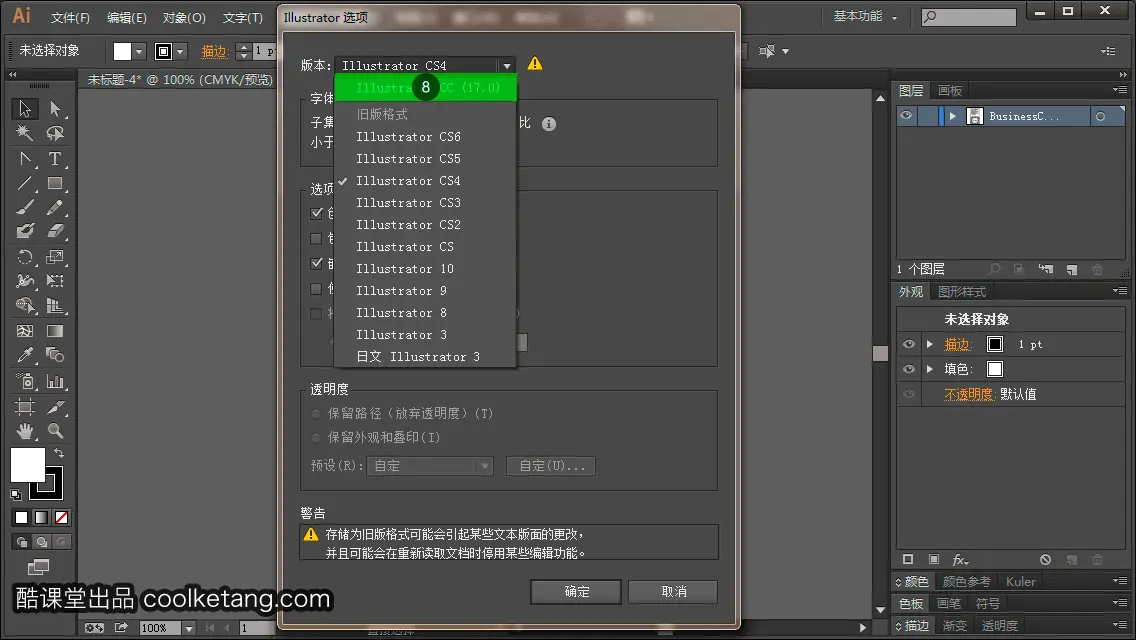Click the 不透明度 opacity link

coord(968,394)
